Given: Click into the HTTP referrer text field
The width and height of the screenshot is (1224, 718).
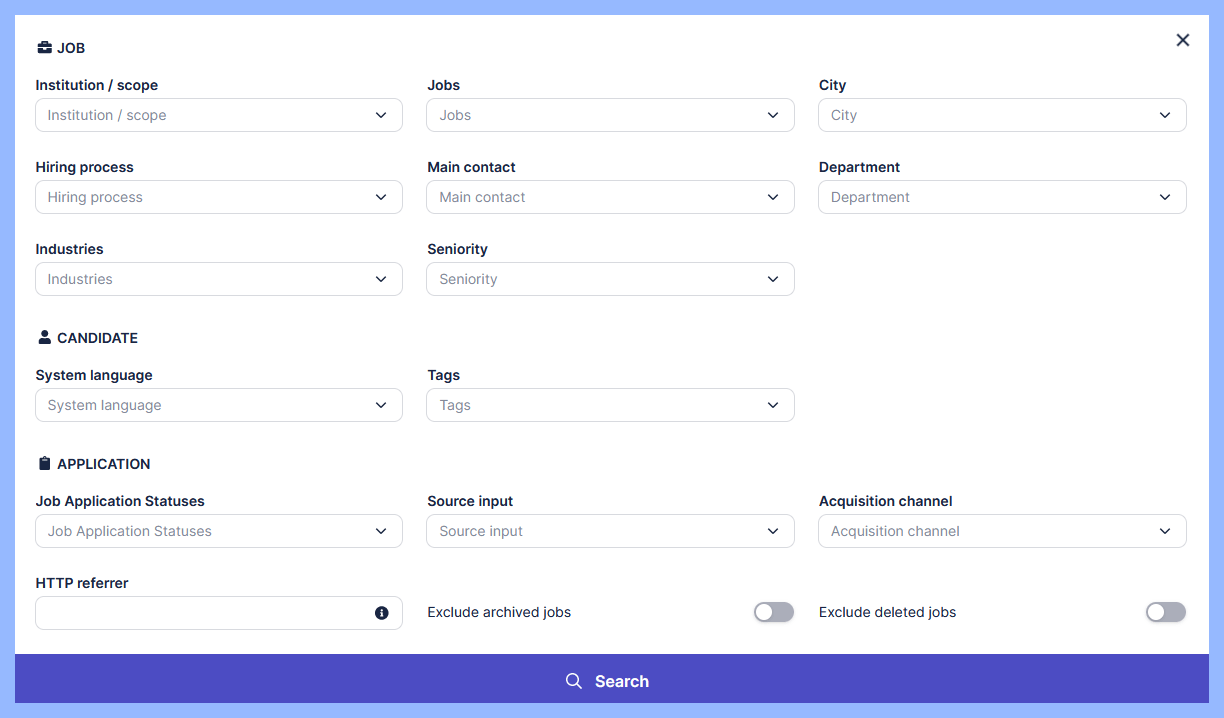Looking at the screenshot, I should point(200,613).
